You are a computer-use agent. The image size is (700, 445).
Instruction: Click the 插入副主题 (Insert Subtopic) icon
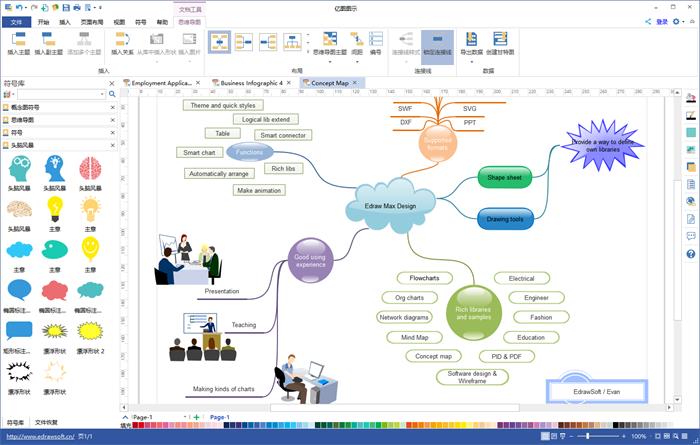tap(49, 43)
